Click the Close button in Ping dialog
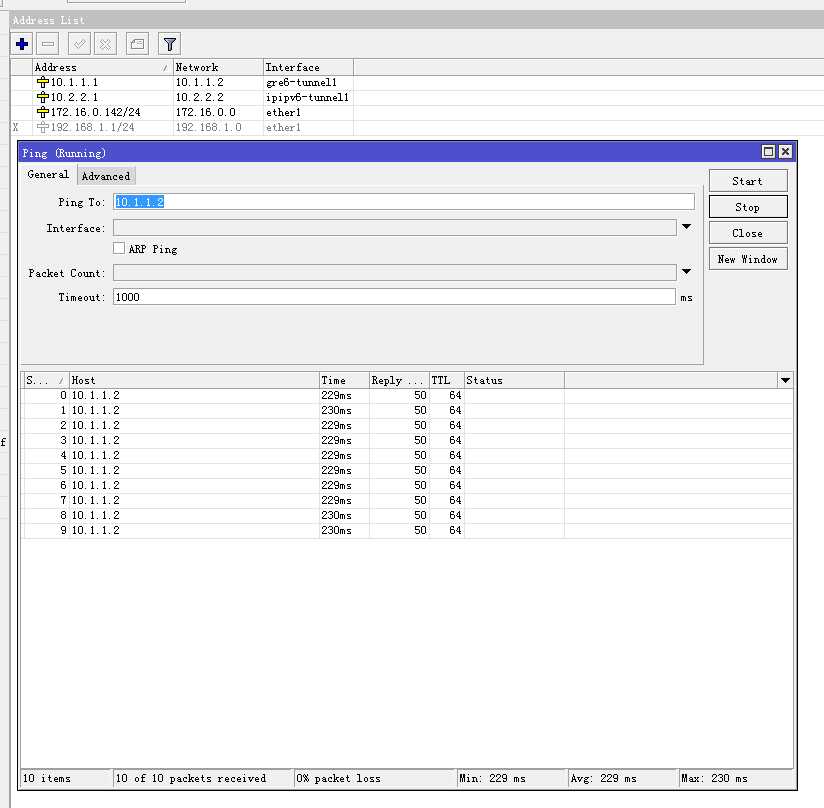Screen dimensions: 824x808 click(748, 233)
